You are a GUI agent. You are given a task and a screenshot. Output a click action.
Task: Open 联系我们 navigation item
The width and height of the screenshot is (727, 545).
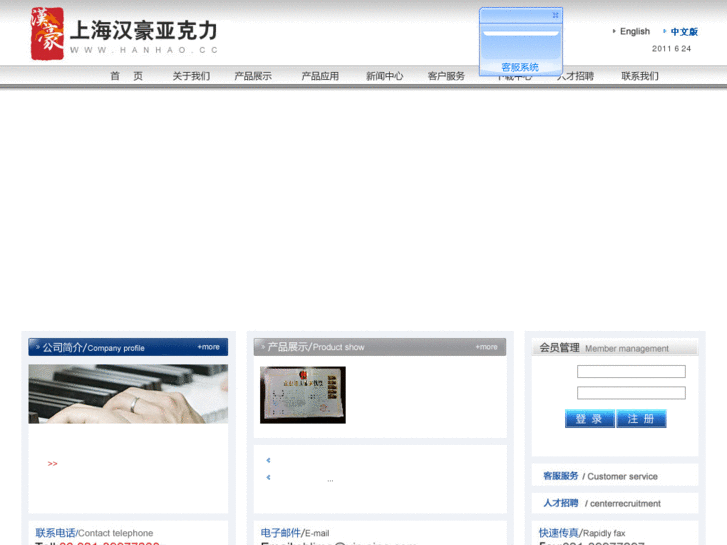[x=640, y=76]
